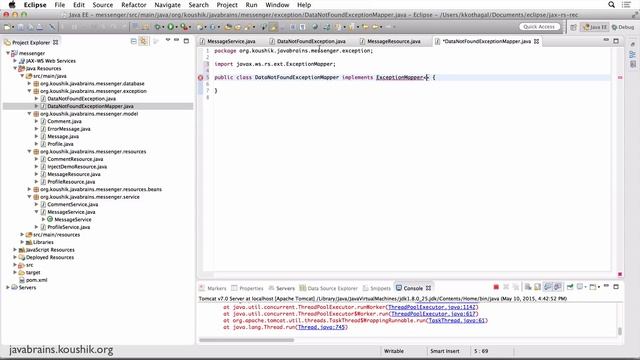Click the Pin Console icon
Screen dimensions: 640x360
[x=570, y=287]
